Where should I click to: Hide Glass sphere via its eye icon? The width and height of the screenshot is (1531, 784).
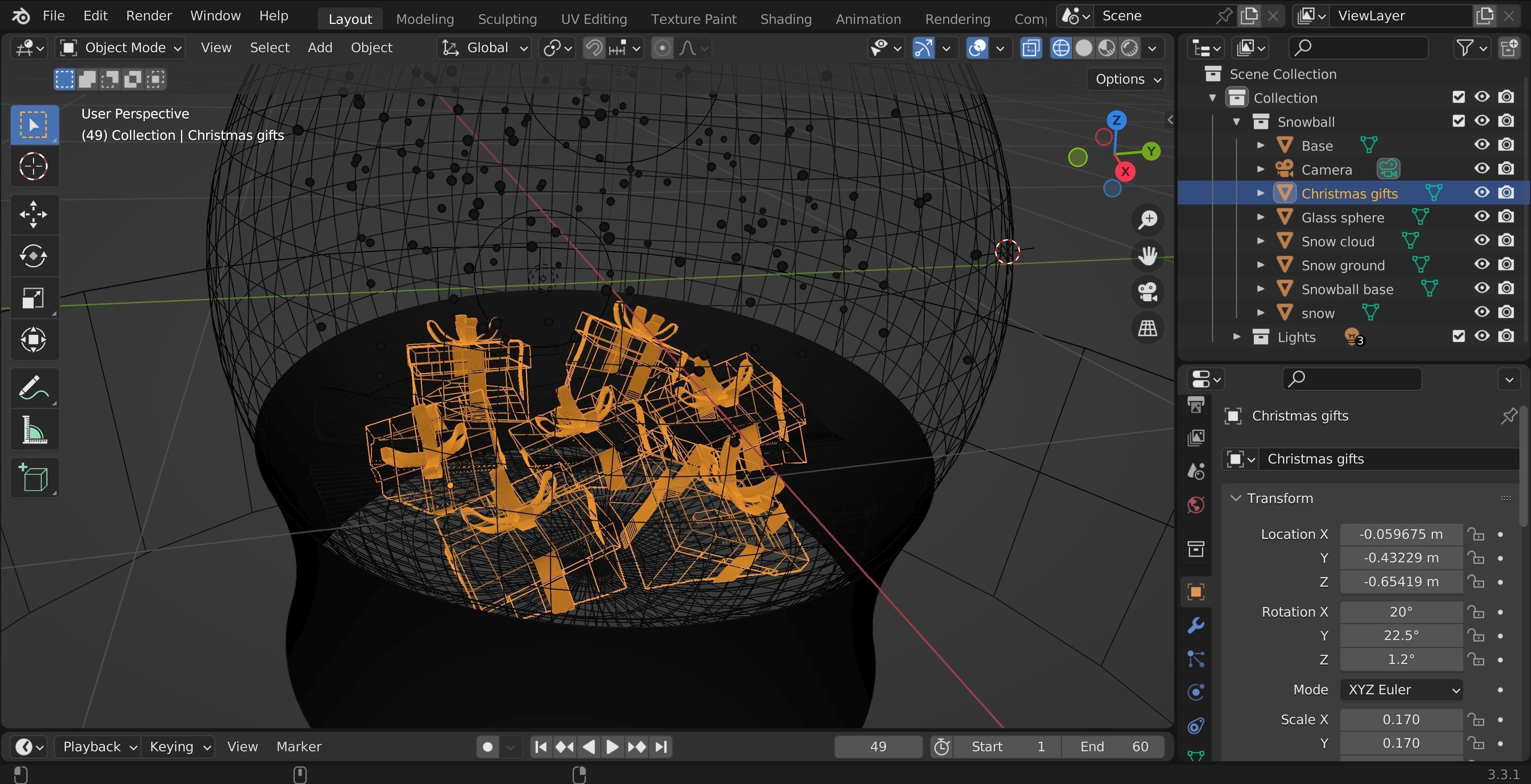tap(1482, 217)
